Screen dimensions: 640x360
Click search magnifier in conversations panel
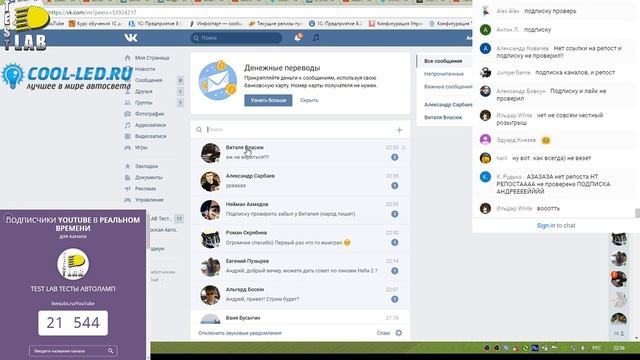pyautogui.click(x=199, y=130)
